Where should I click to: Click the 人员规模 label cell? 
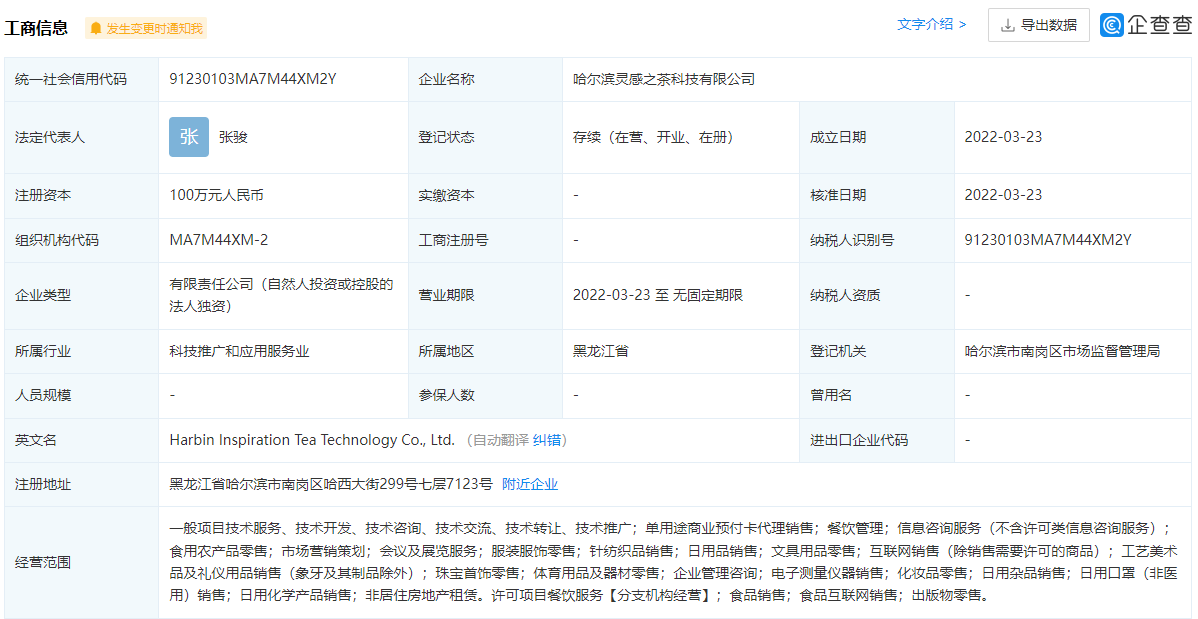82,395
